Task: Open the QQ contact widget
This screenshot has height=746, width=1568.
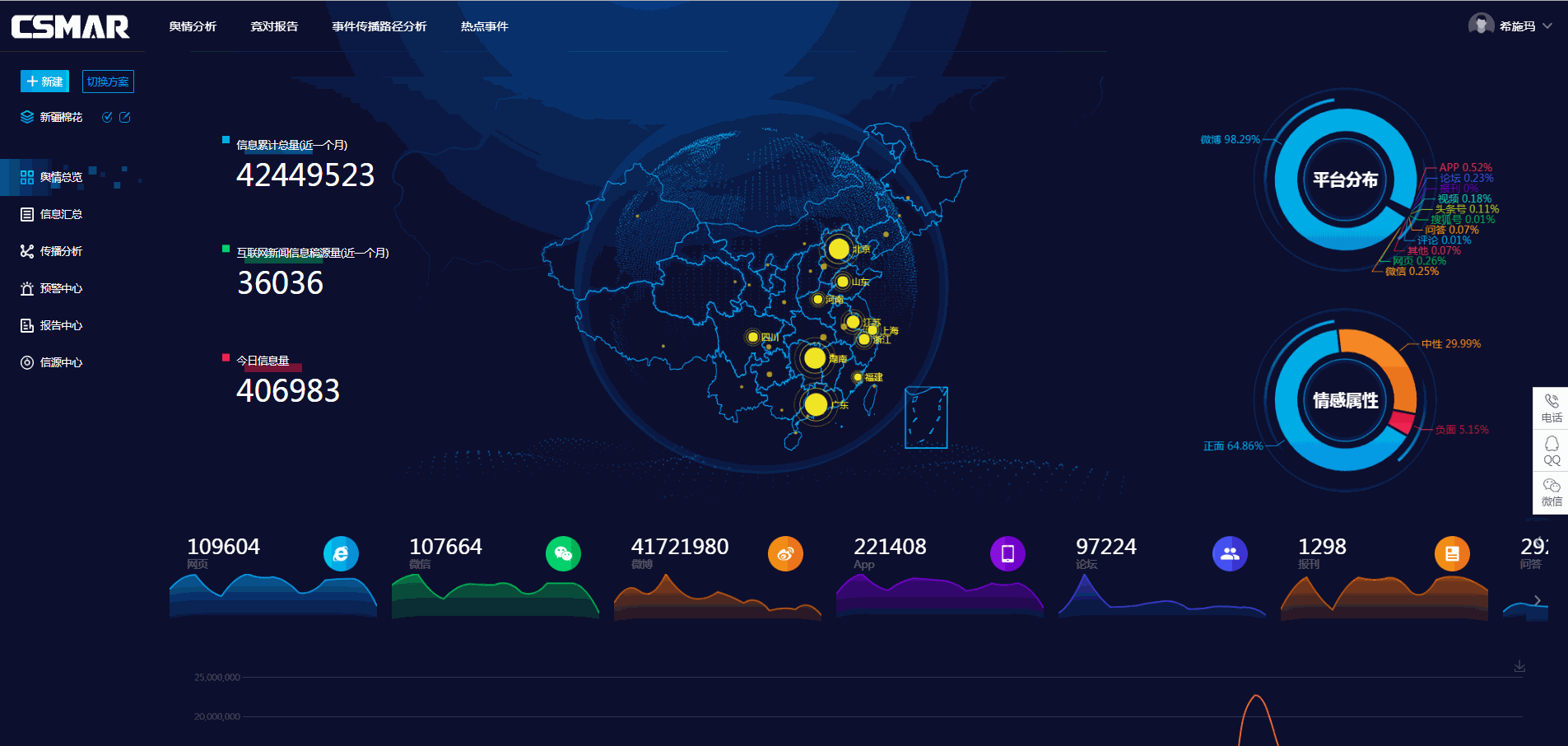Action: coord(1552,450)
